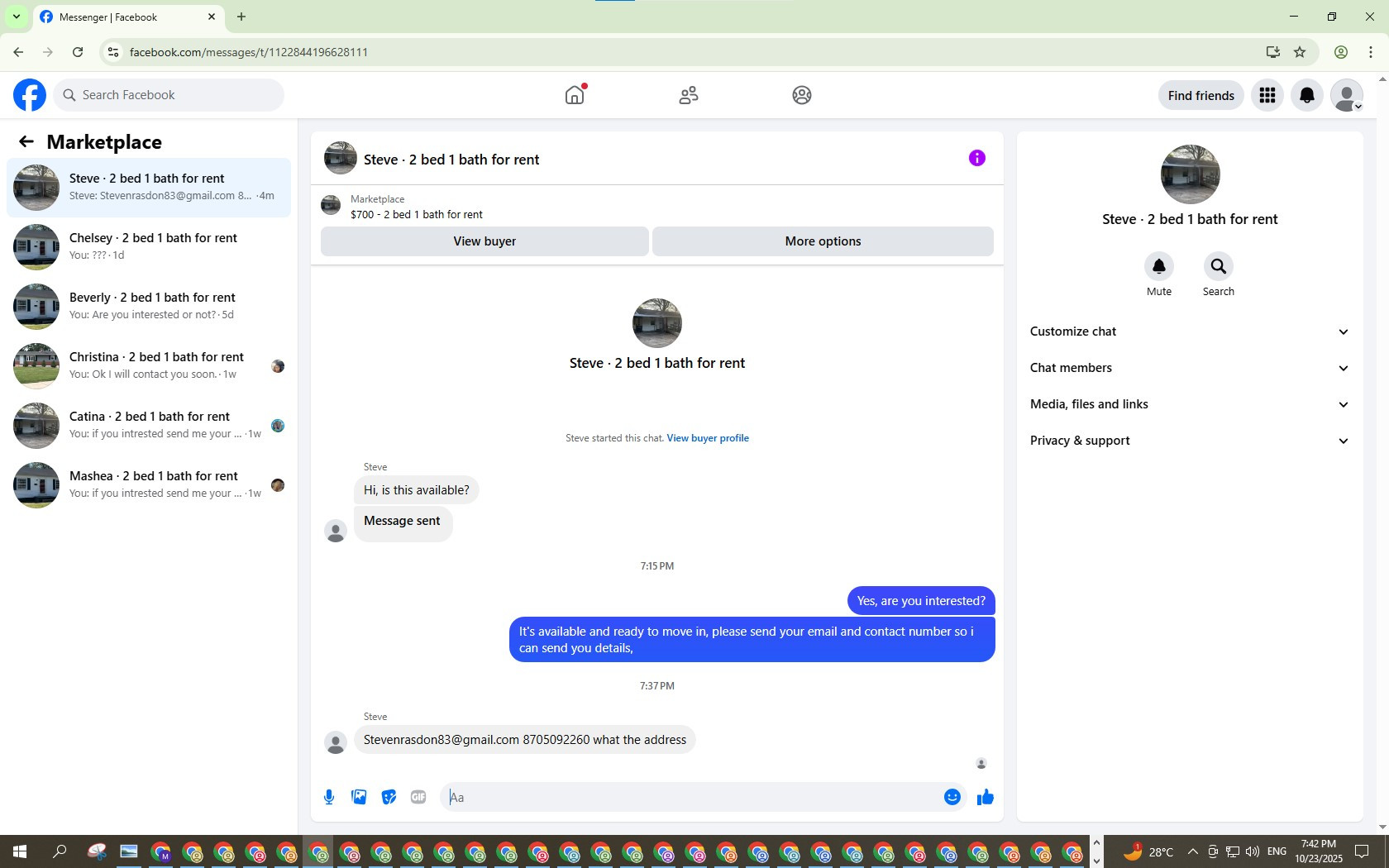Open the account profile avatar menu
The height and width of the screenshot is (868, 1389).
(x=1347, y=95)
